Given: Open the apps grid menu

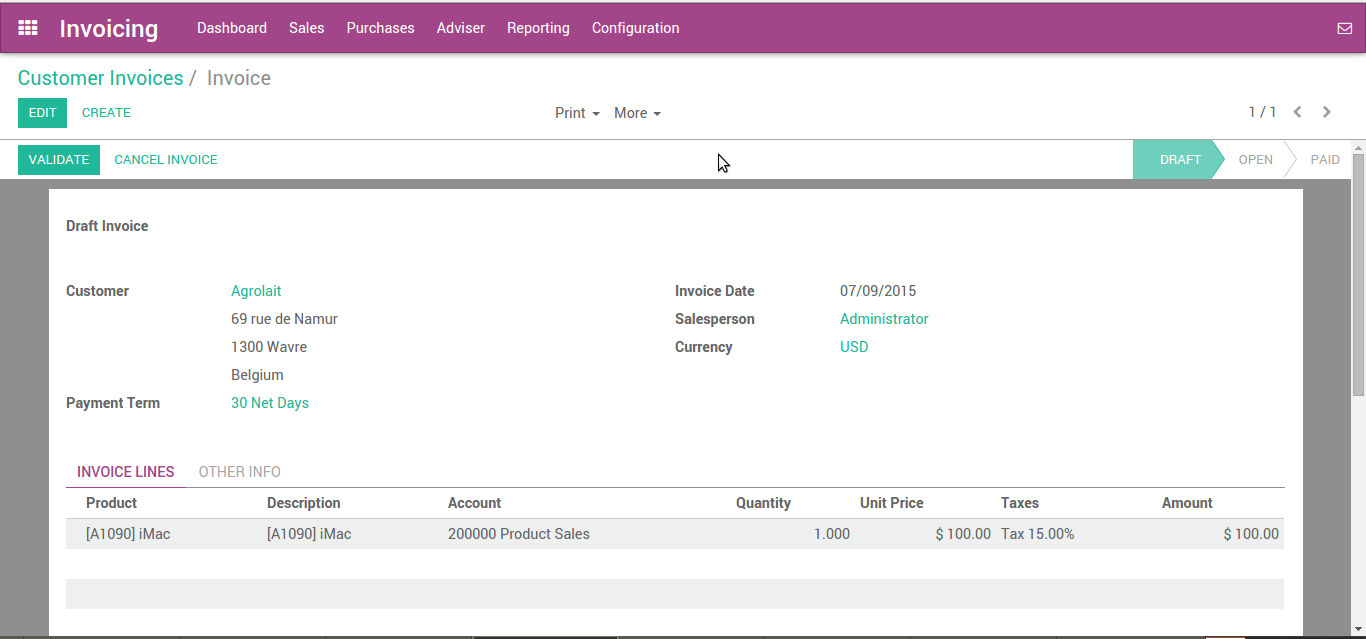Looking at the screenshot, I should pos(27,27).
